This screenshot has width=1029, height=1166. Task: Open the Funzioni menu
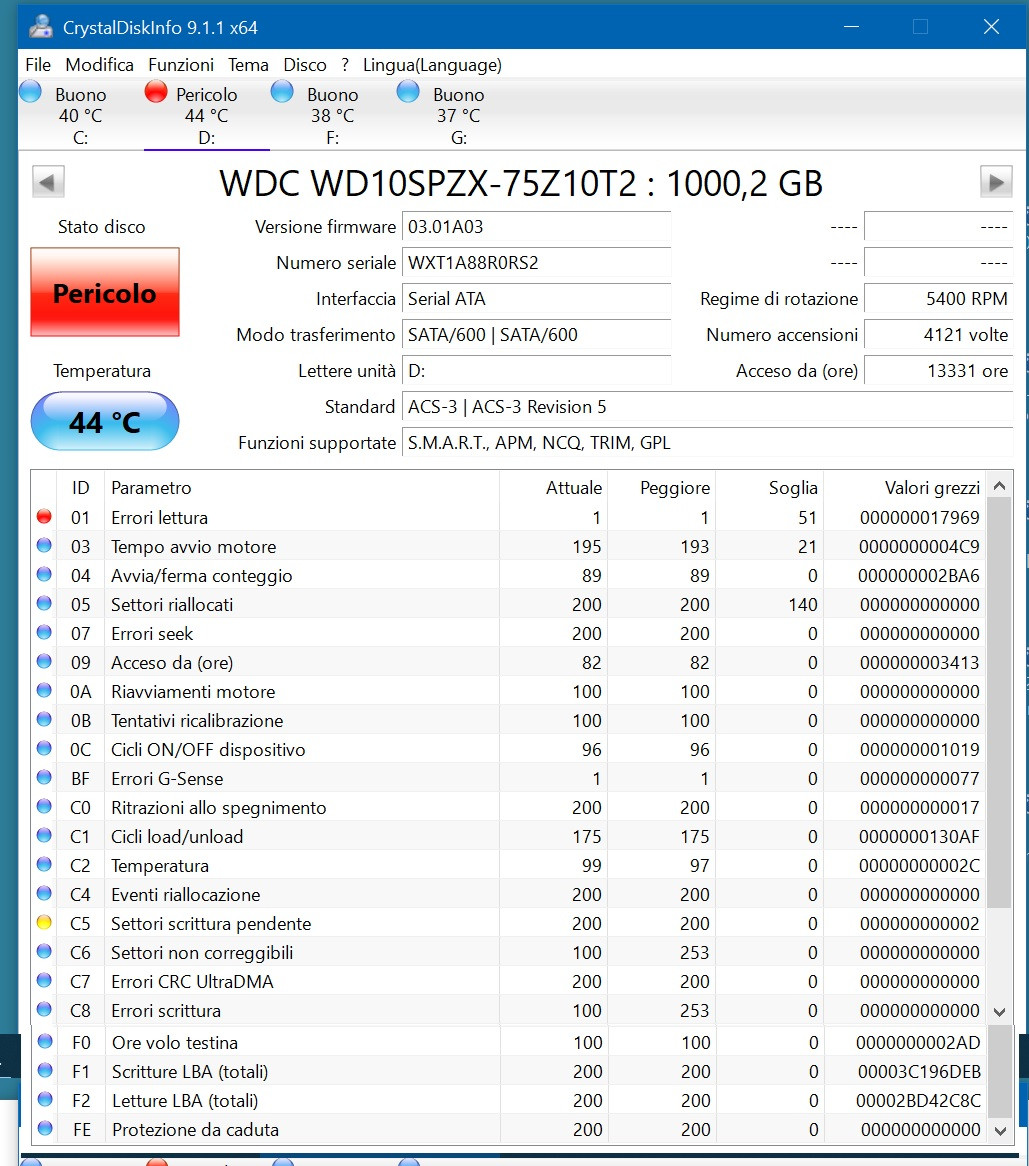click(181, 65)
